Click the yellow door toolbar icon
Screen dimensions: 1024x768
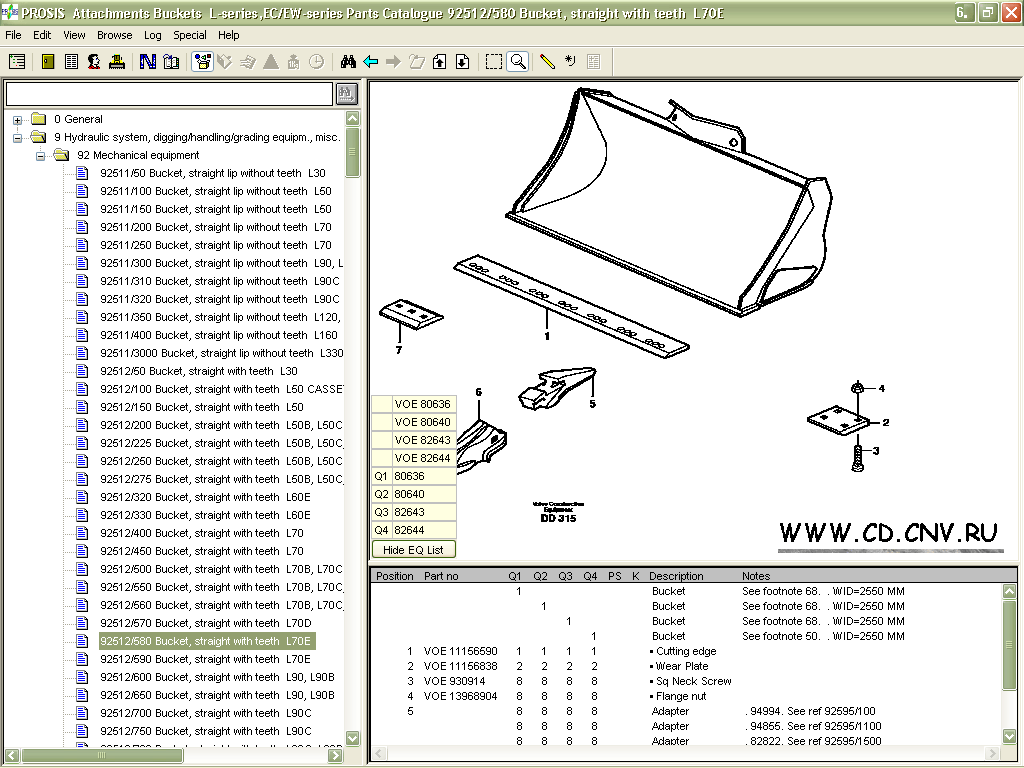48,62
